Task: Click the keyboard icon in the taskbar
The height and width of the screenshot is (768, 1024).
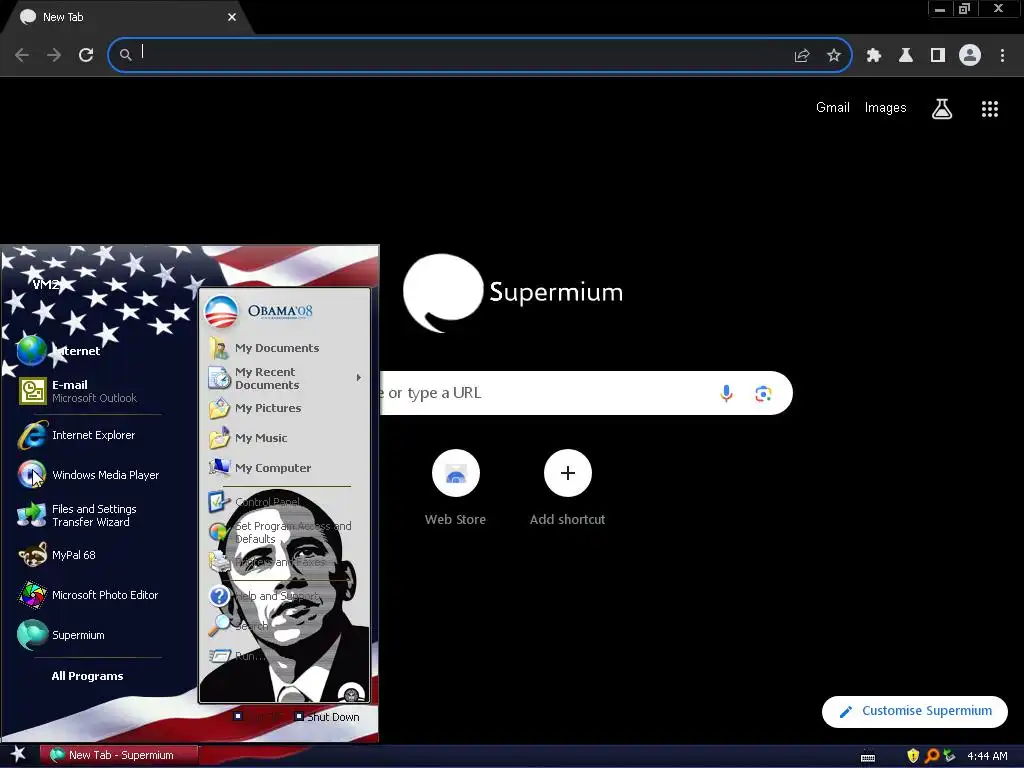Action: click(x=868, y=757)
